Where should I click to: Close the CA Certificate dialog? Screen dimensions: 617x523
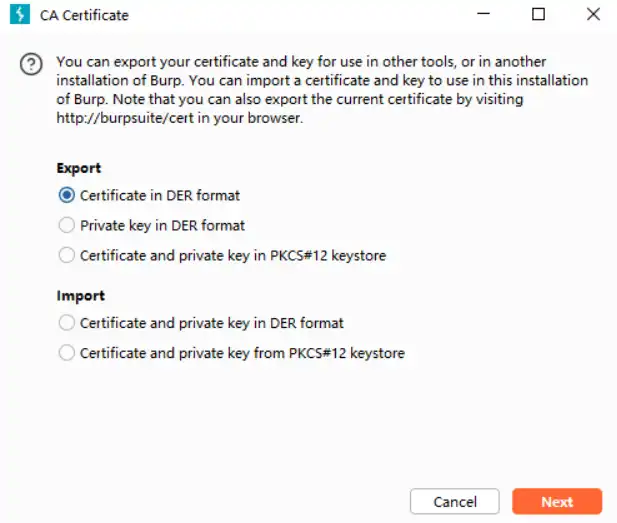[x=593, y=14]
